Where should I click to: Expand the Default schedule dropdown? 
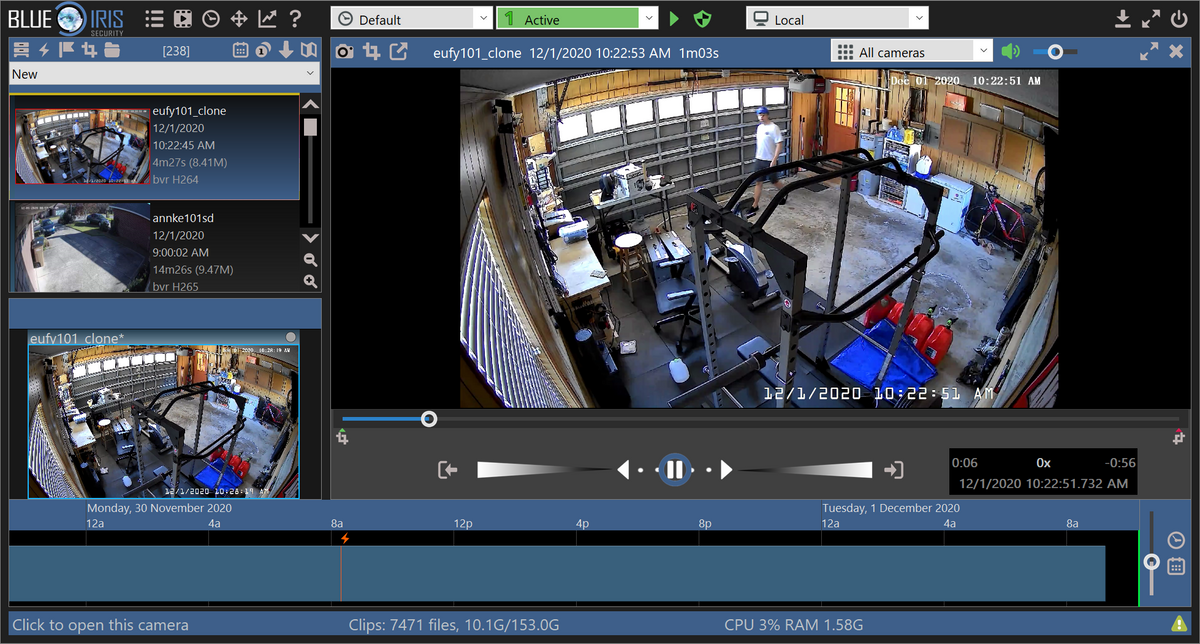[413, 19]
